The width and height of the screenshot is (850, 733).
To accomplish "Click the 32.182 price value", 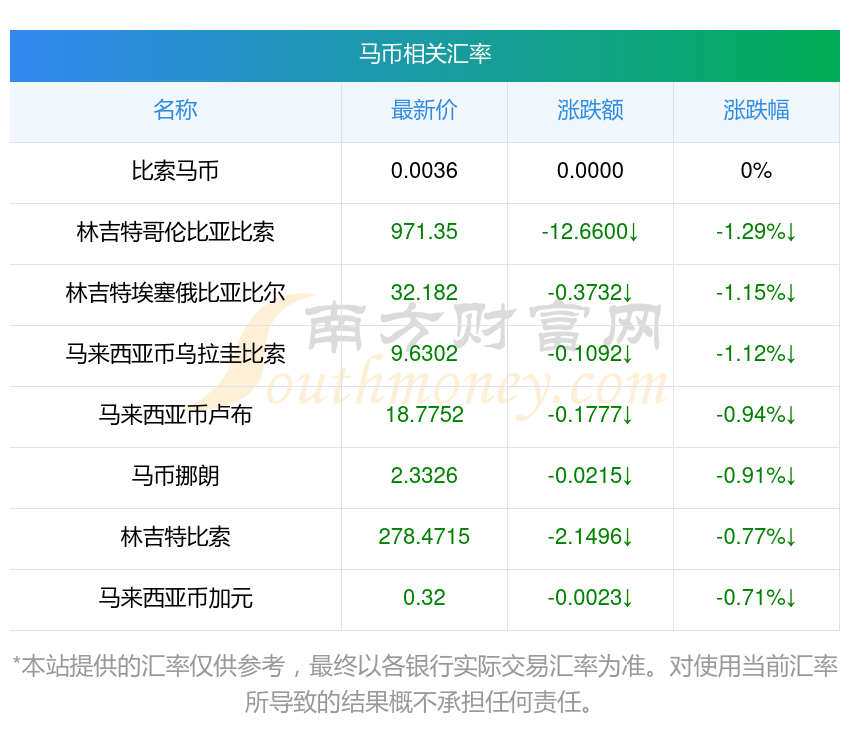I will click(x=424, y=293).
